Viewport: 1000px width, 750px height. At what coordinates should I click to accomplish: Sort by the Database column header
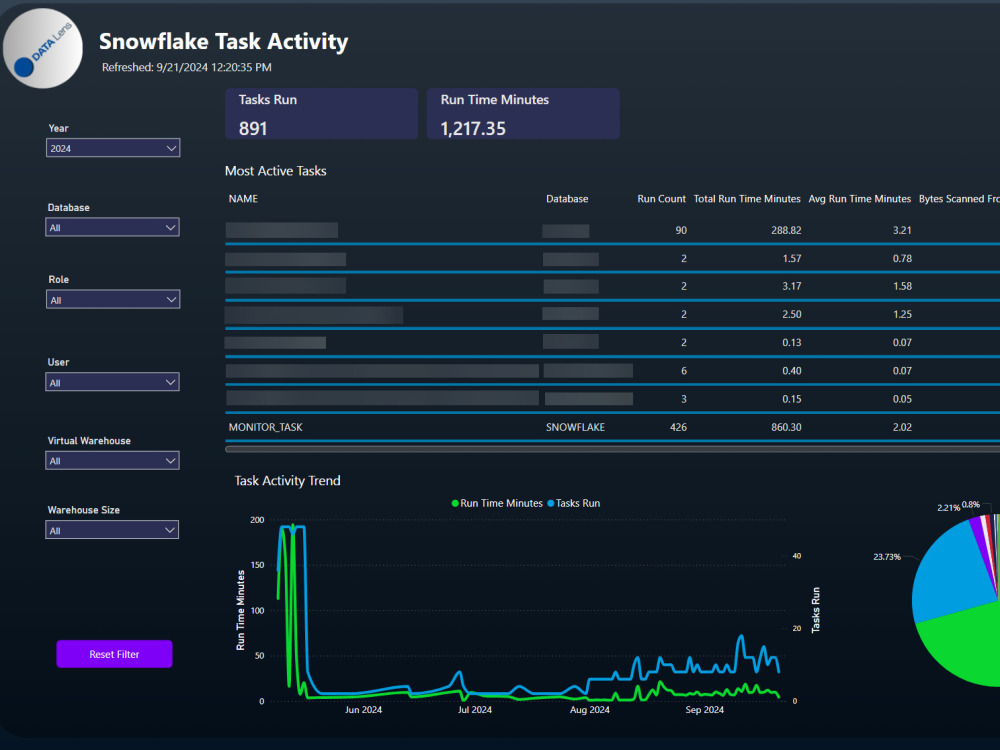567,199
